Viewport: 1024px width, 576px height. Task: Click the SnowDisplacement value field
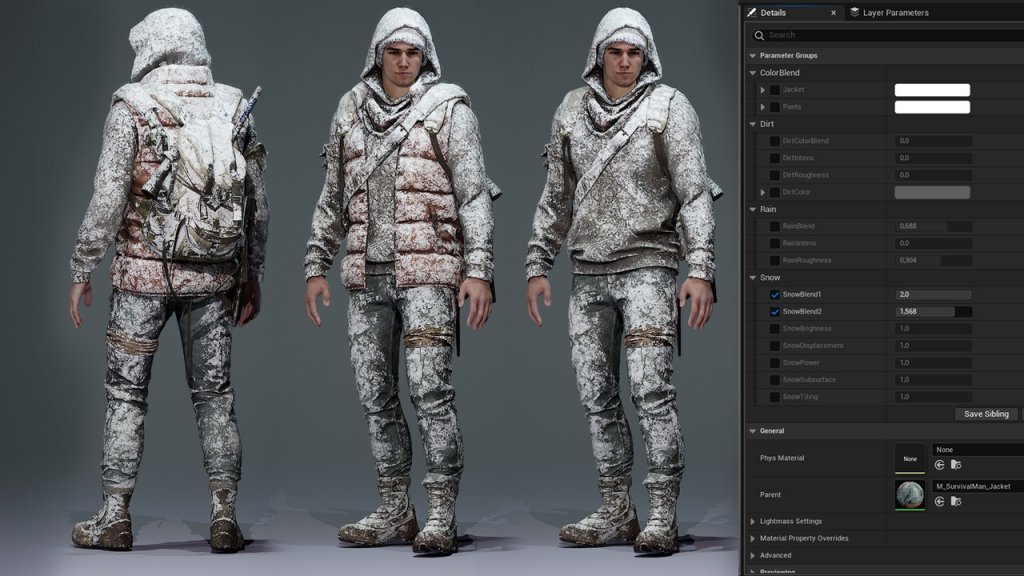pyautogui.click(x=933, y=345)
